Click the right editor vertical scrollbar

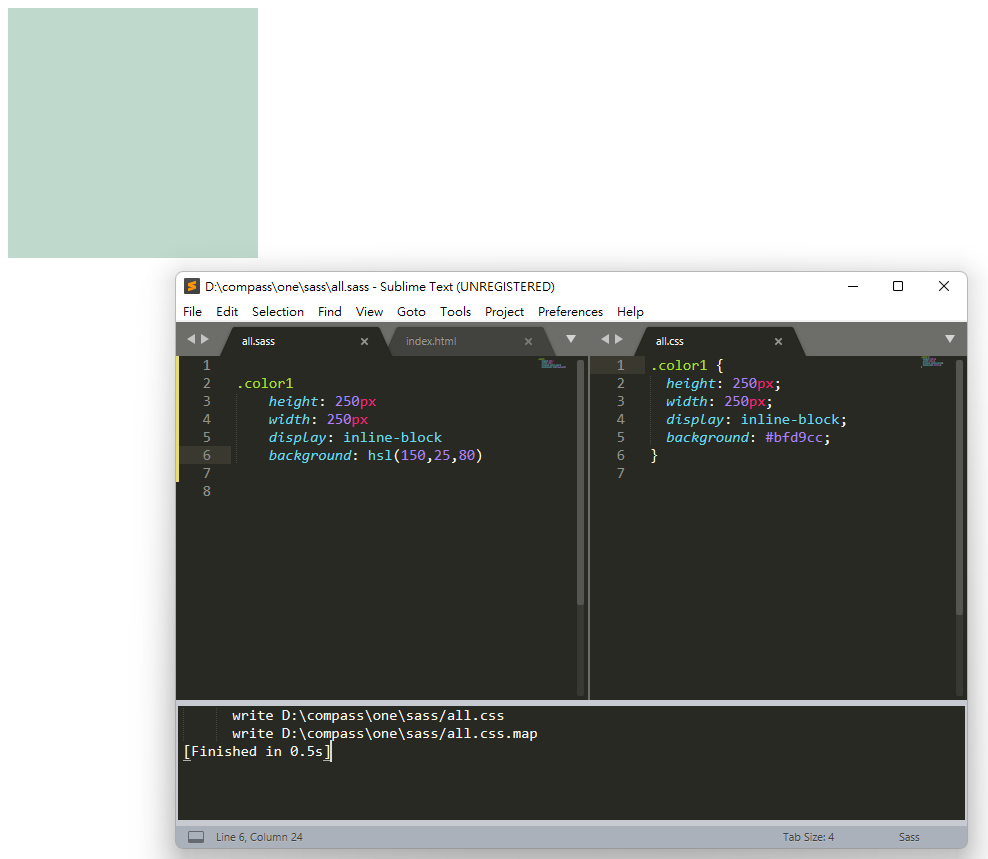(960, 487)
